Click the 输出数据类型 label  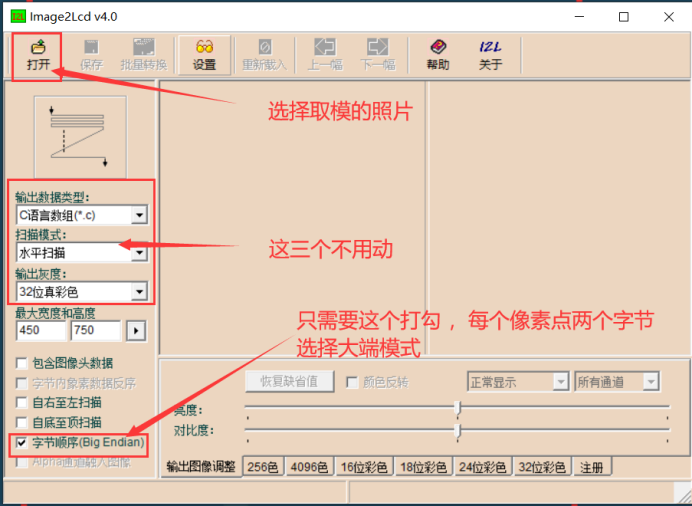click(52, 197)
